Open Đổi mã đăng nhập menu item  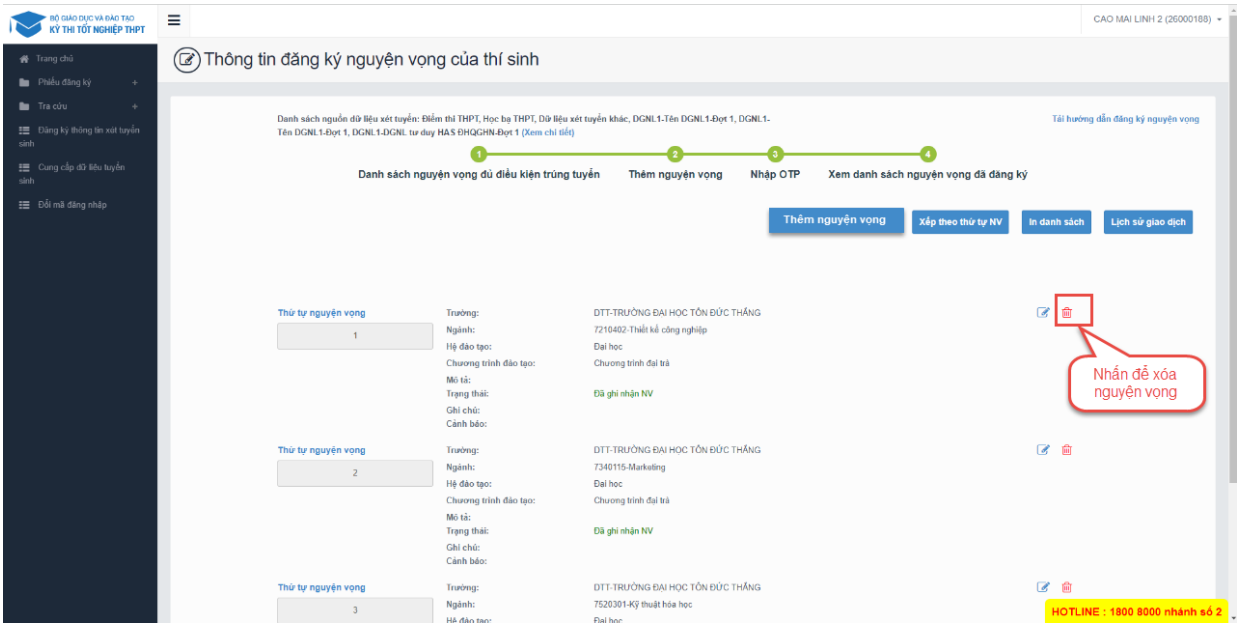tap(72, 205)
